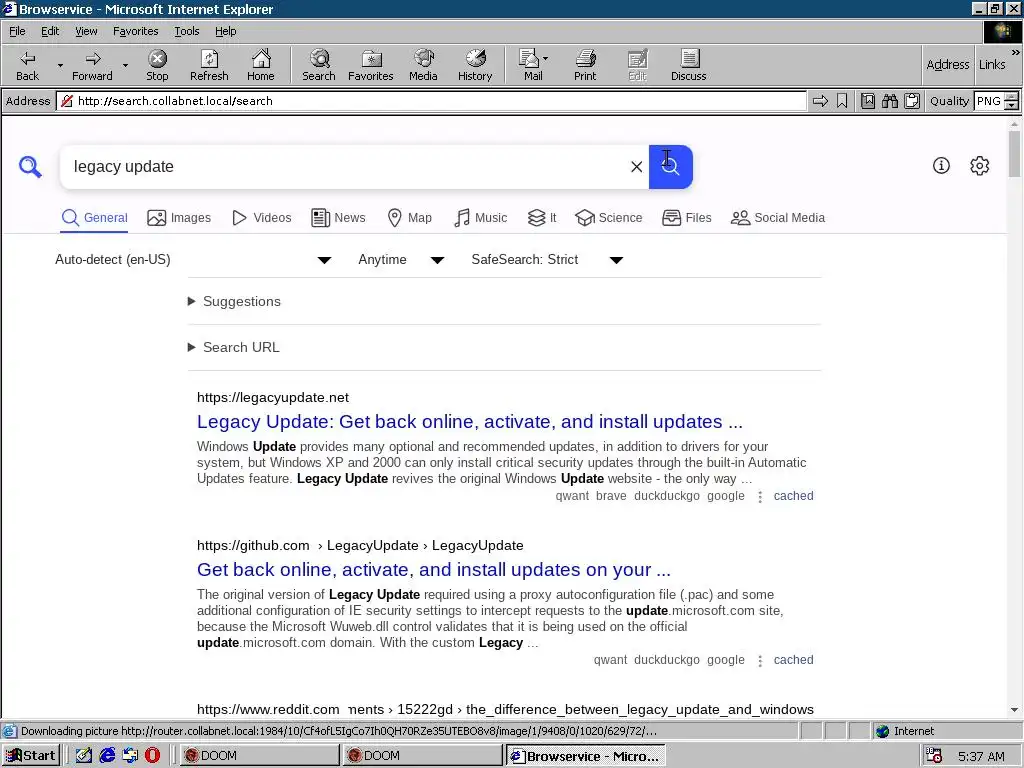The image size is (1024, 768).
Task: Open the Edit menu
Action: tap(50, 31)
